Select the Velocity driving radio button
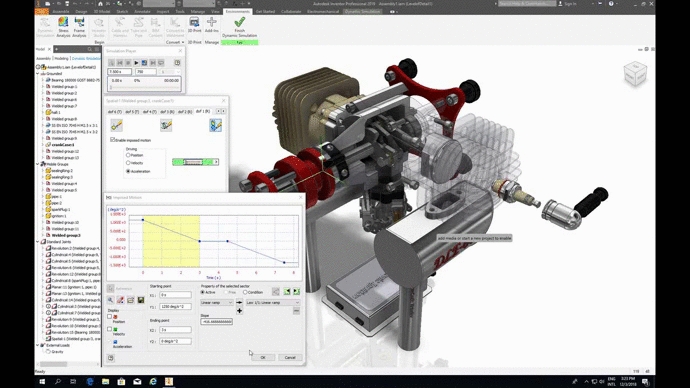 coord(128,163)
